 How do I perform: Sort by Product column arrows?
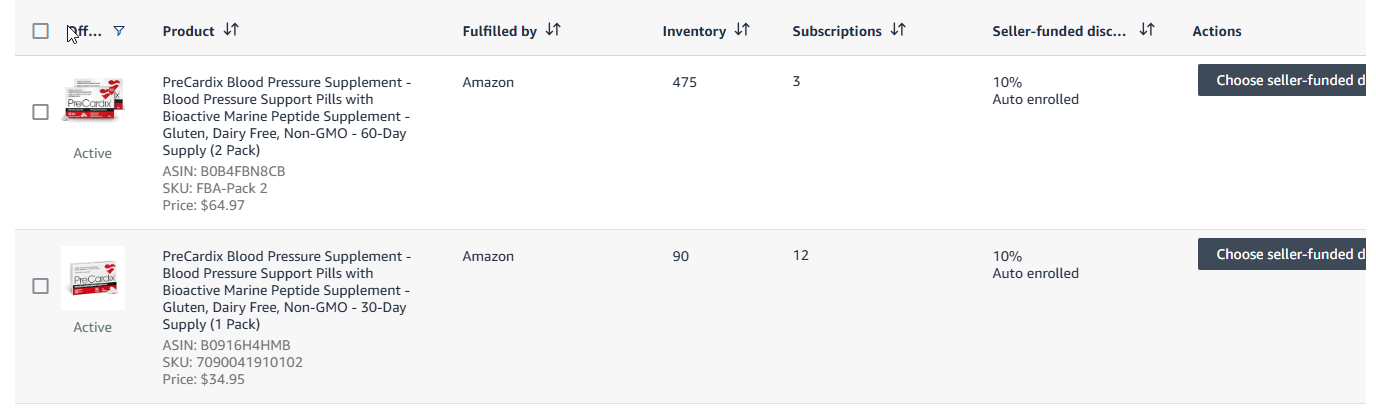pos(231,30)
